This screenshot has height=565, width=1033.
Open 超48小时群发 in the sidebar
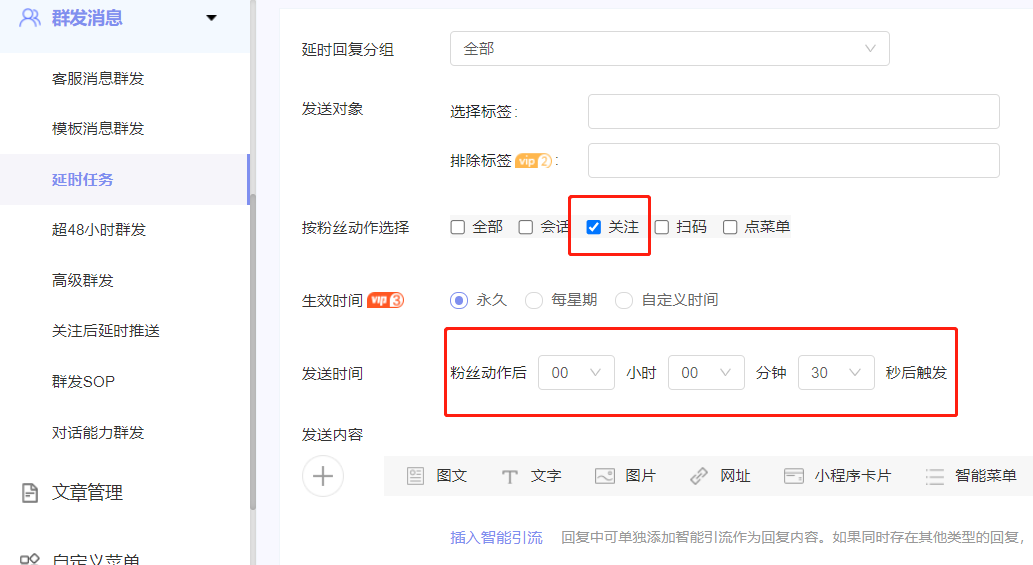(x=99, y=229)
